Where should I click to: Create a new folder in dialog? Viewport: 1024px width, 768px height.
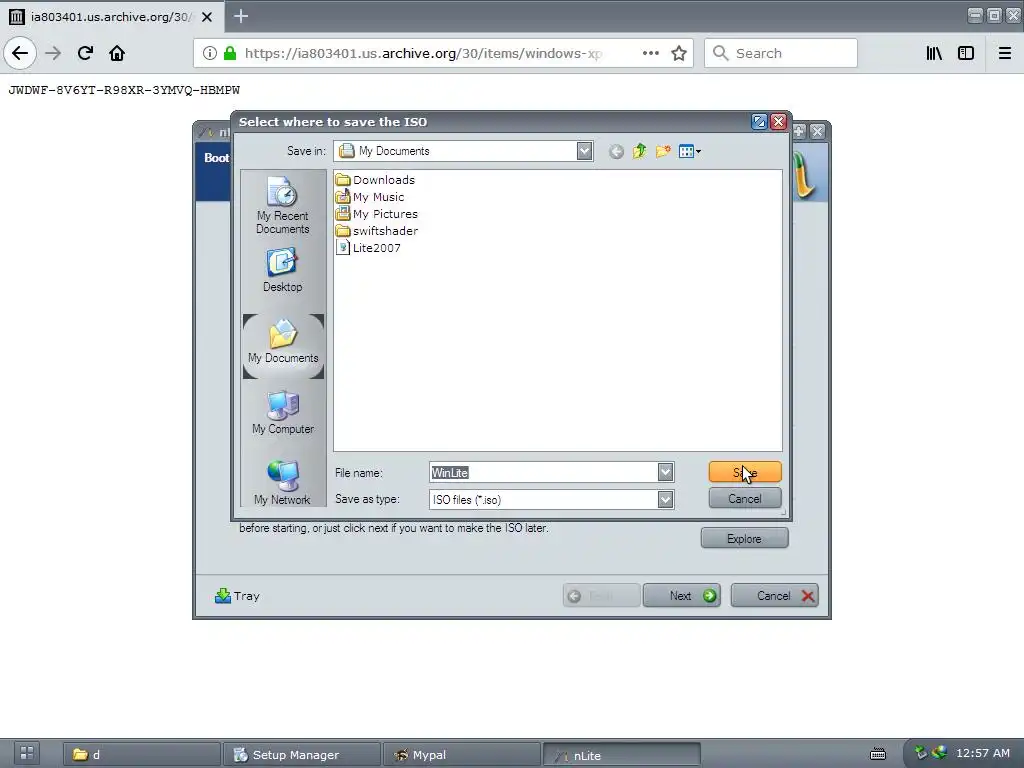coord(663,152)
